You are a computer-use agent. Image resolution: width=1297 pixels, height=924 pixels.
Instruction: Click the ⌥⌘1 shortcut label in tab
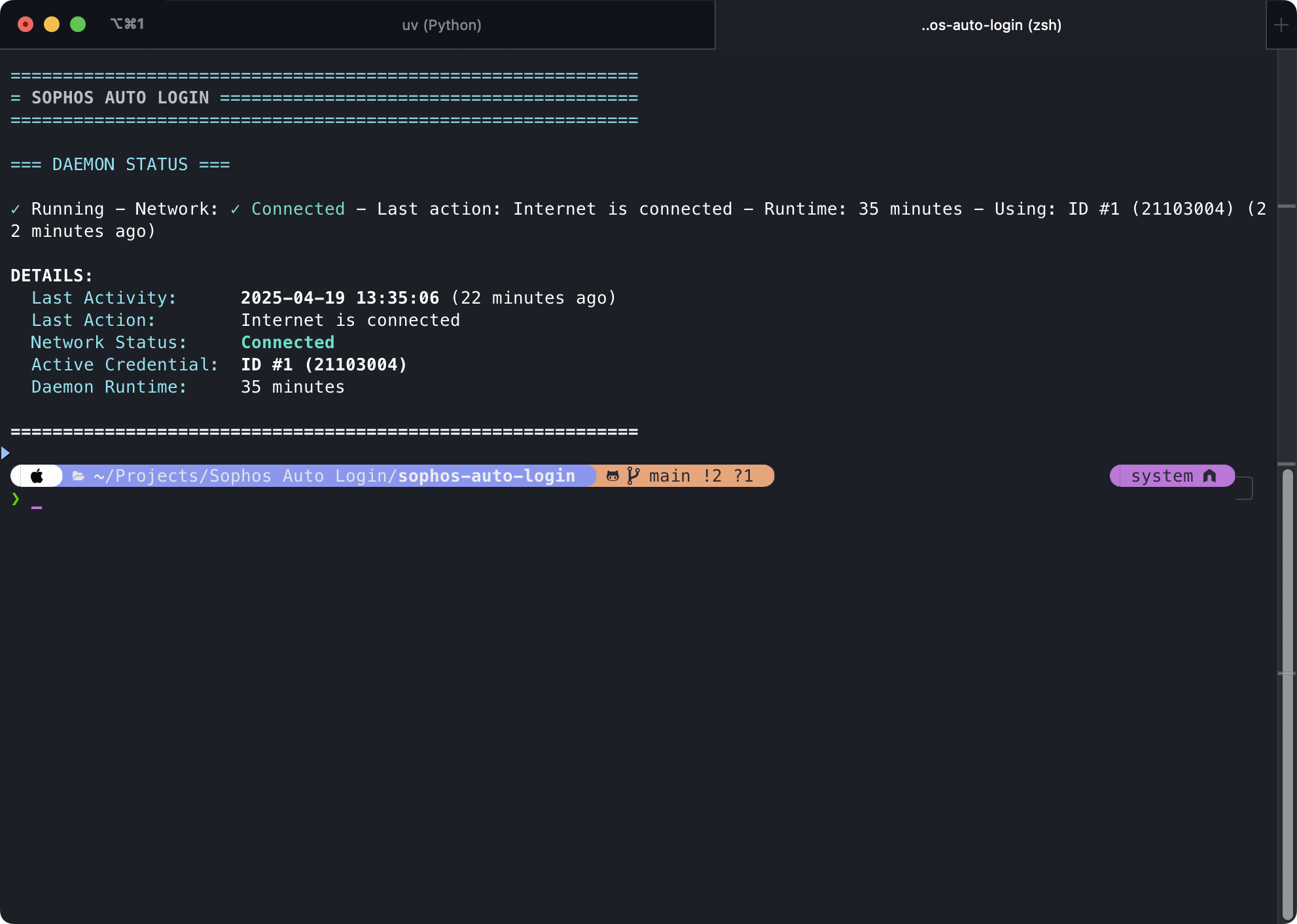[127, 24]
